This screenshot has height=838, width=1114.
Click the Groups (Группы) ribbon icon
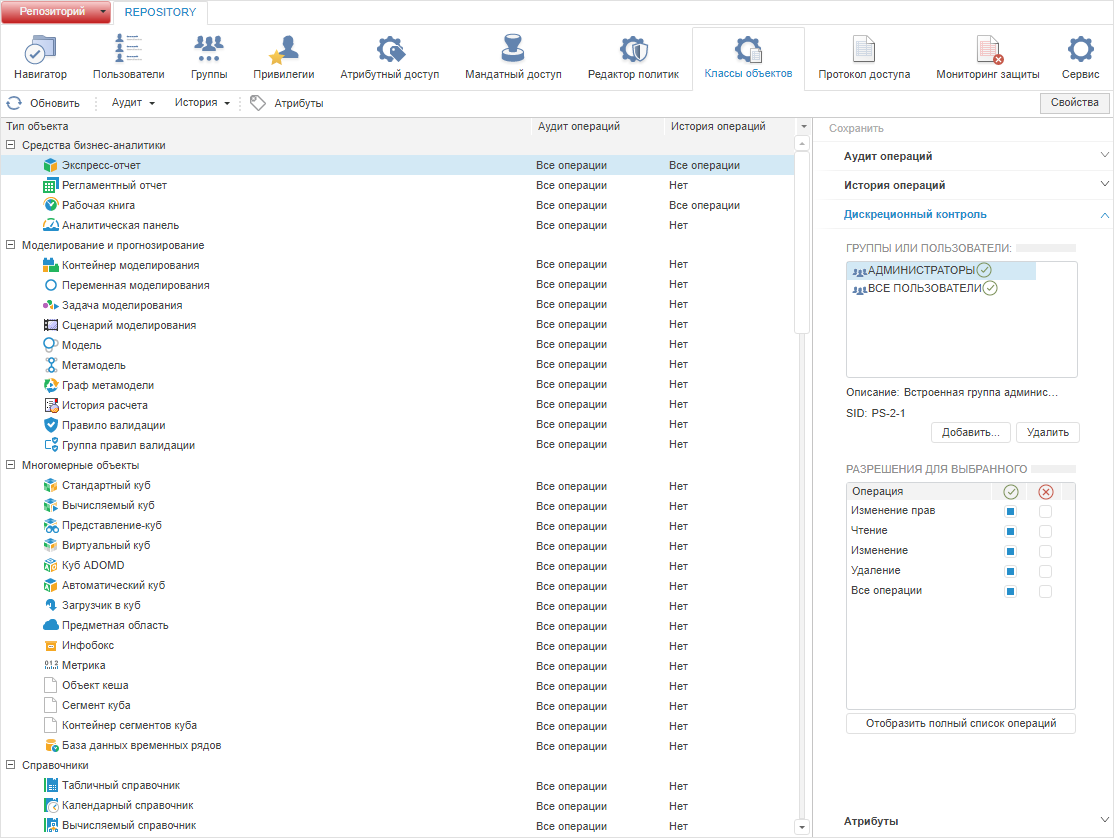point(209,50)
